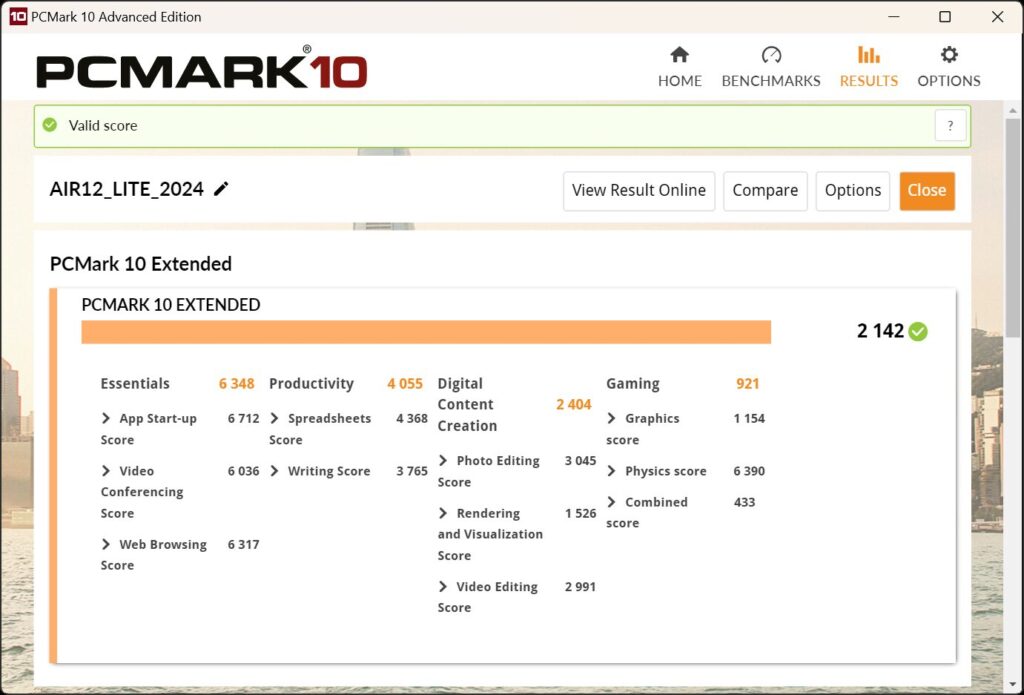Click the Spreadsheets value 4 368
The width and height of the screenshot is (1024, 695).
coord(412,418)
